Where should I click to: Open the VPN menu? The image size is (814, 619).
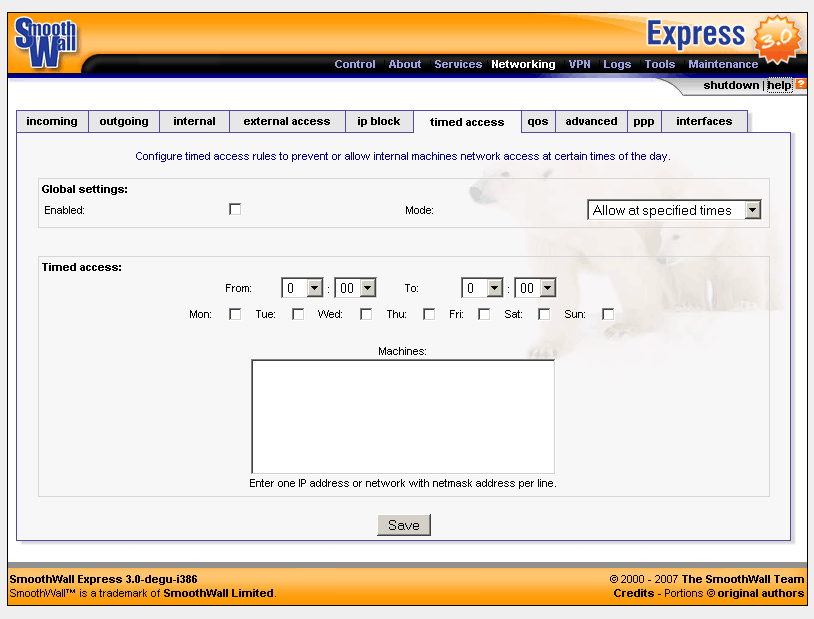[x=579, y=64]
